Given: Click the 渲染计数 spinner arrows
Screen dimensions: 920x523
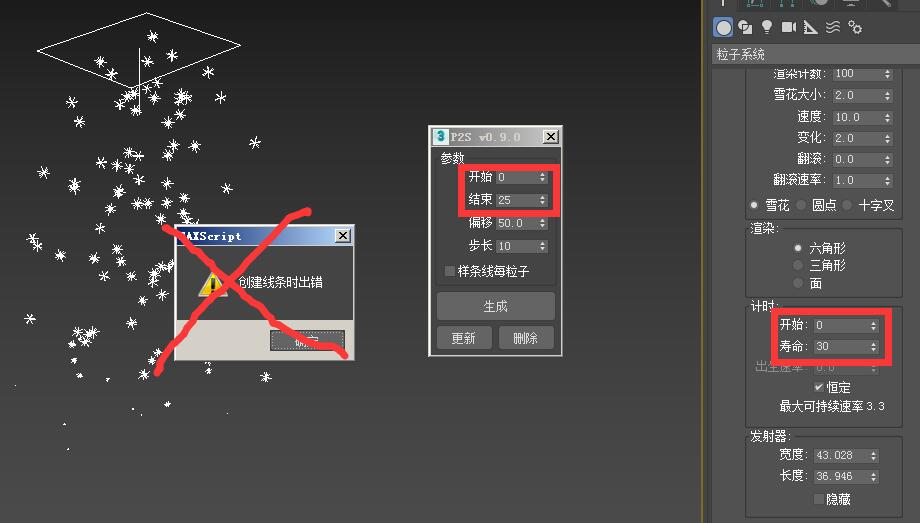Looking at the screenshot, I should (887, 74).
